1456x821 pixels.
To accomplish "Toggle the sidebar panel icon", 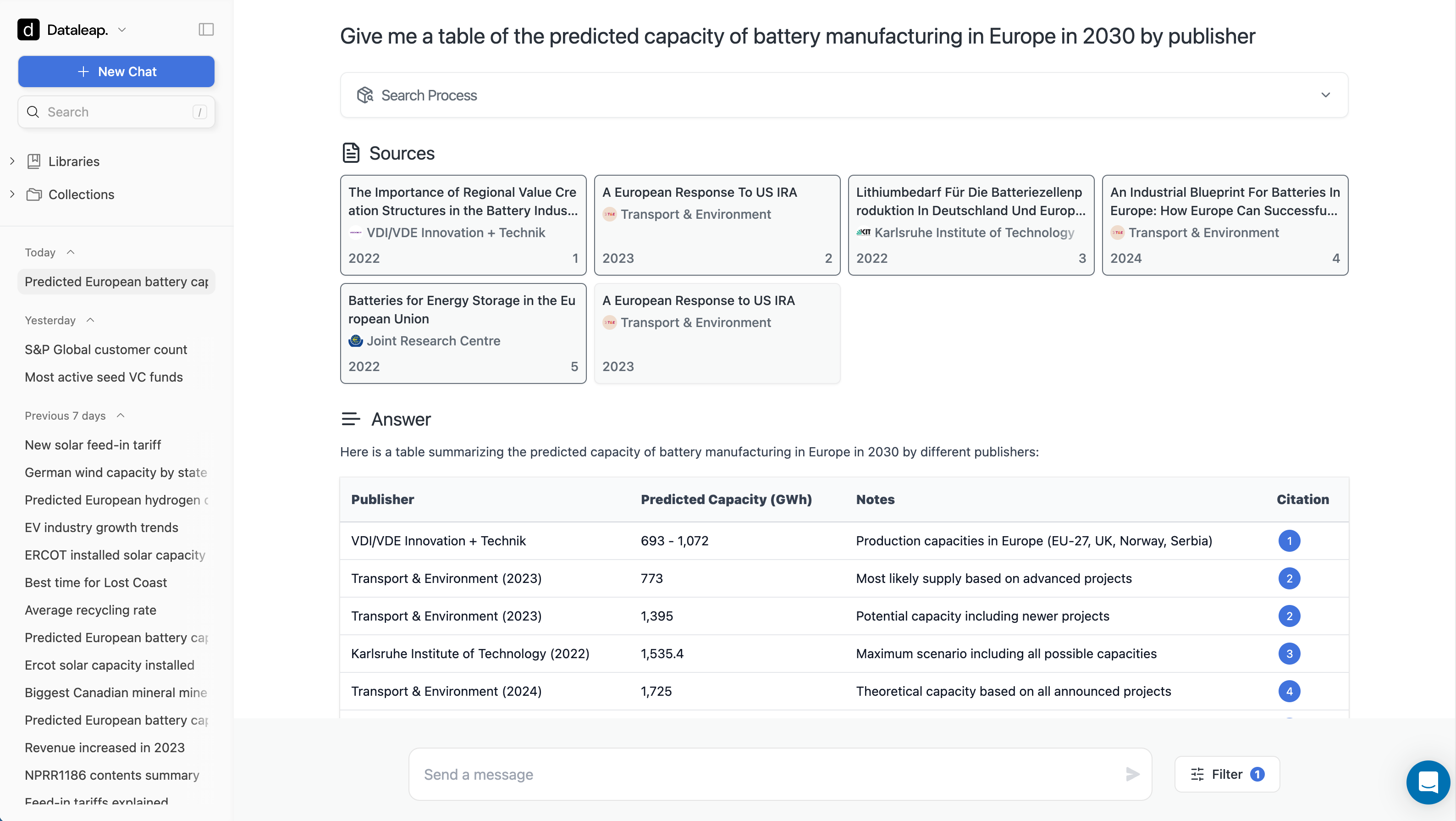I will (206, 29).
